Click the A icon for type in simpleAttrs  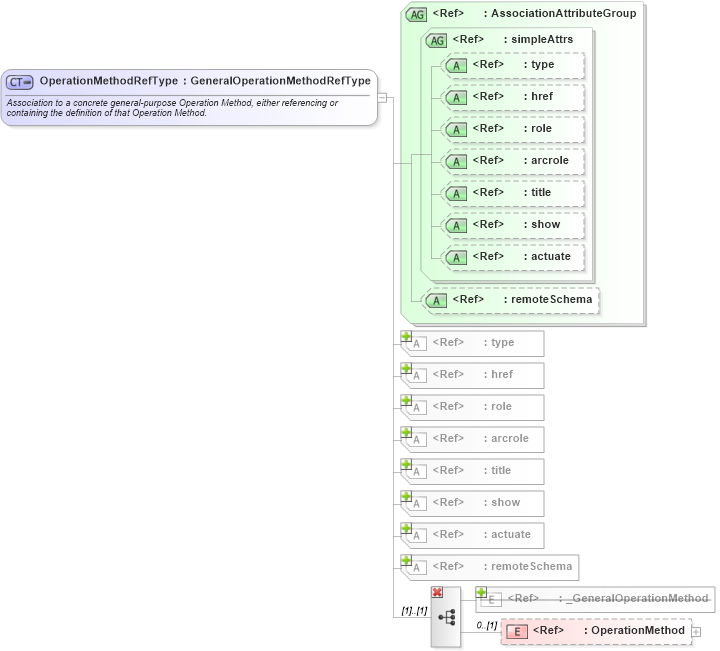(456, 66)
